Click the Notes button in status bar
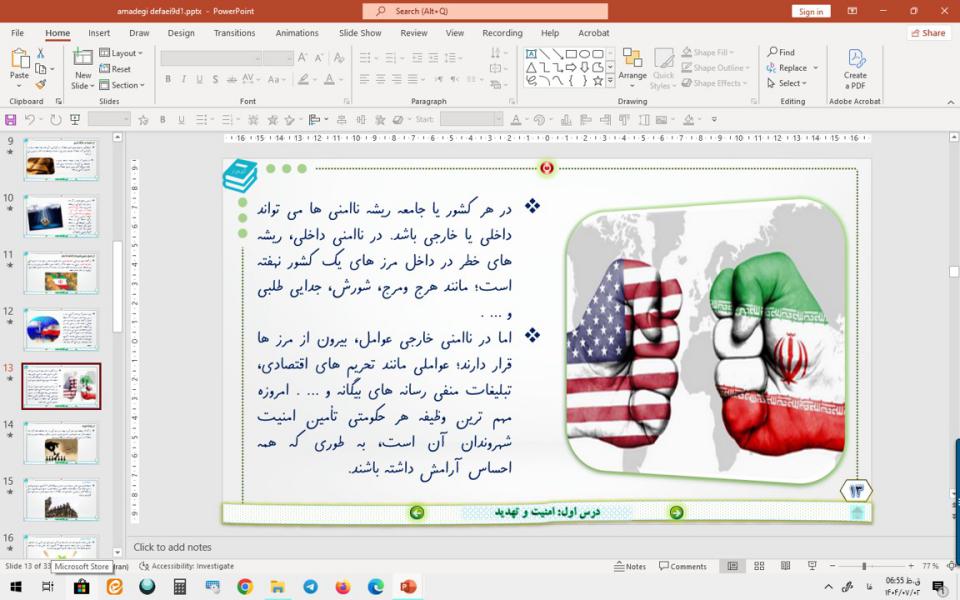The height and width of the screenshot is (600, 960). click(x=629, y=566)
